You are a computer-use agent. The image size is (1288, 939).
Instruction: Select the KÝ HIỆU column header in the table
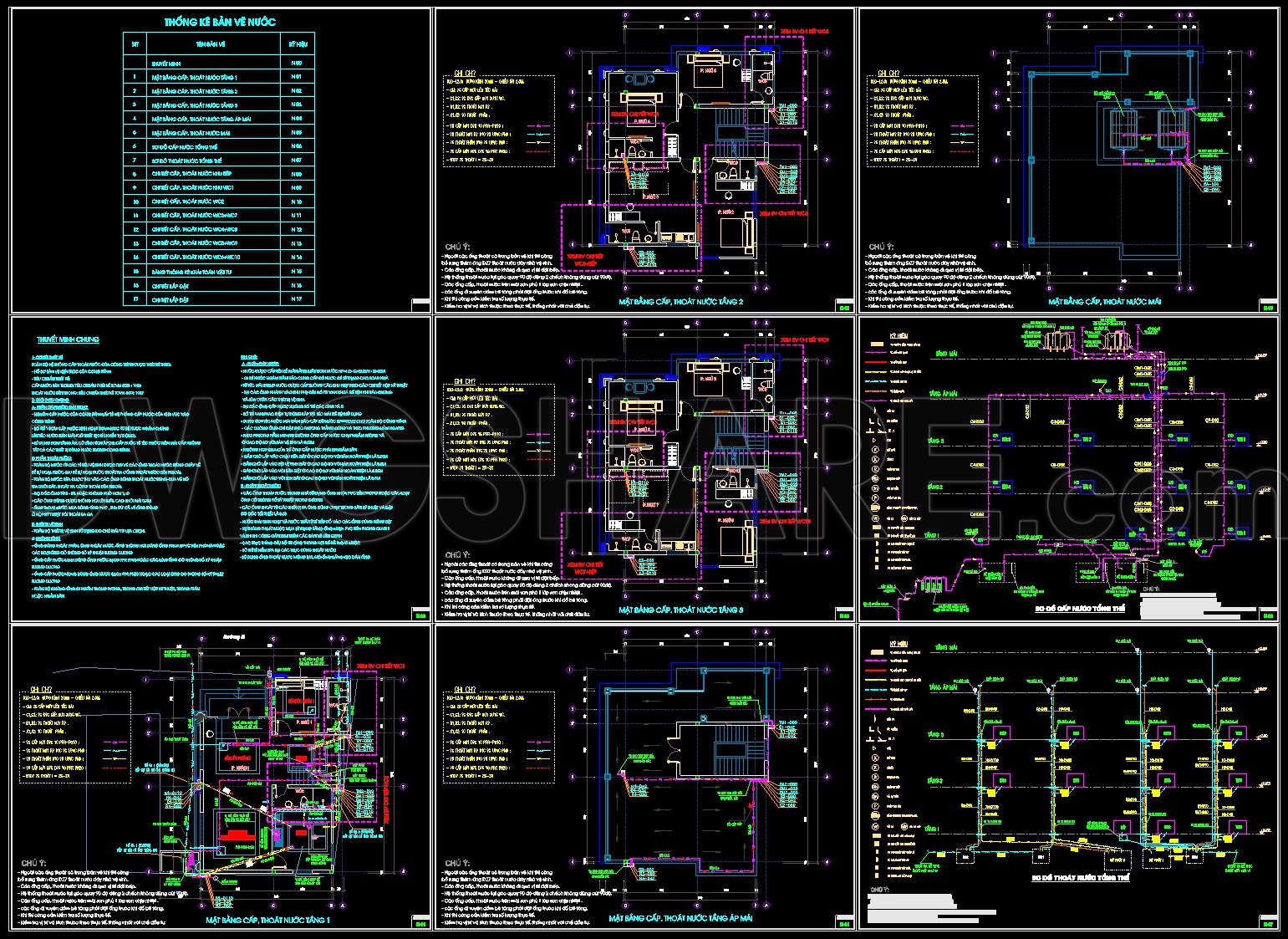pos(297,43)
